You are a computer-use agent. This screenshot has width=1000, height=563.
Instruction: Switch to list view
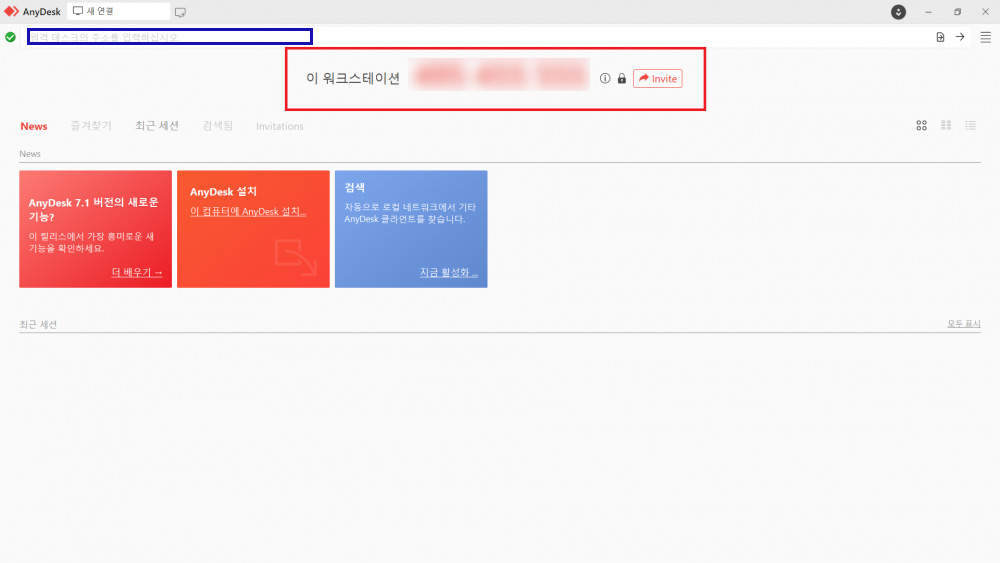970,126
